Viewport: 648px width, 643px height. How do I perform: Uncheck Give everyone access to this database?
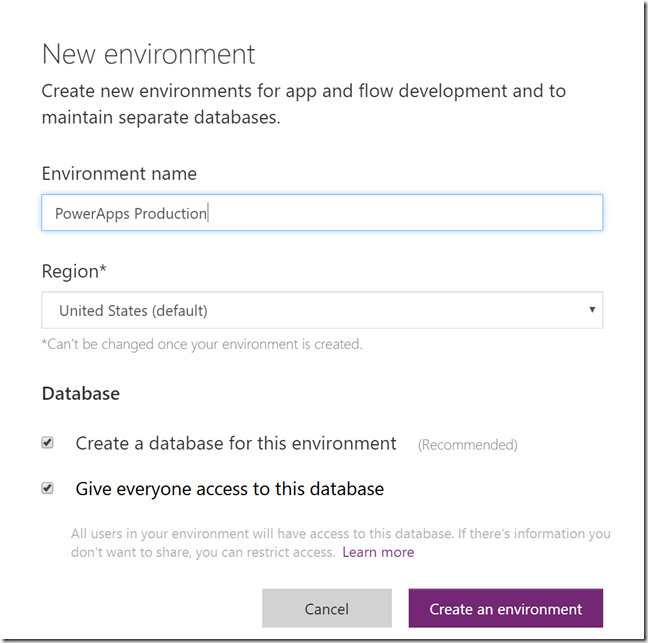click(x=47, y=489)
